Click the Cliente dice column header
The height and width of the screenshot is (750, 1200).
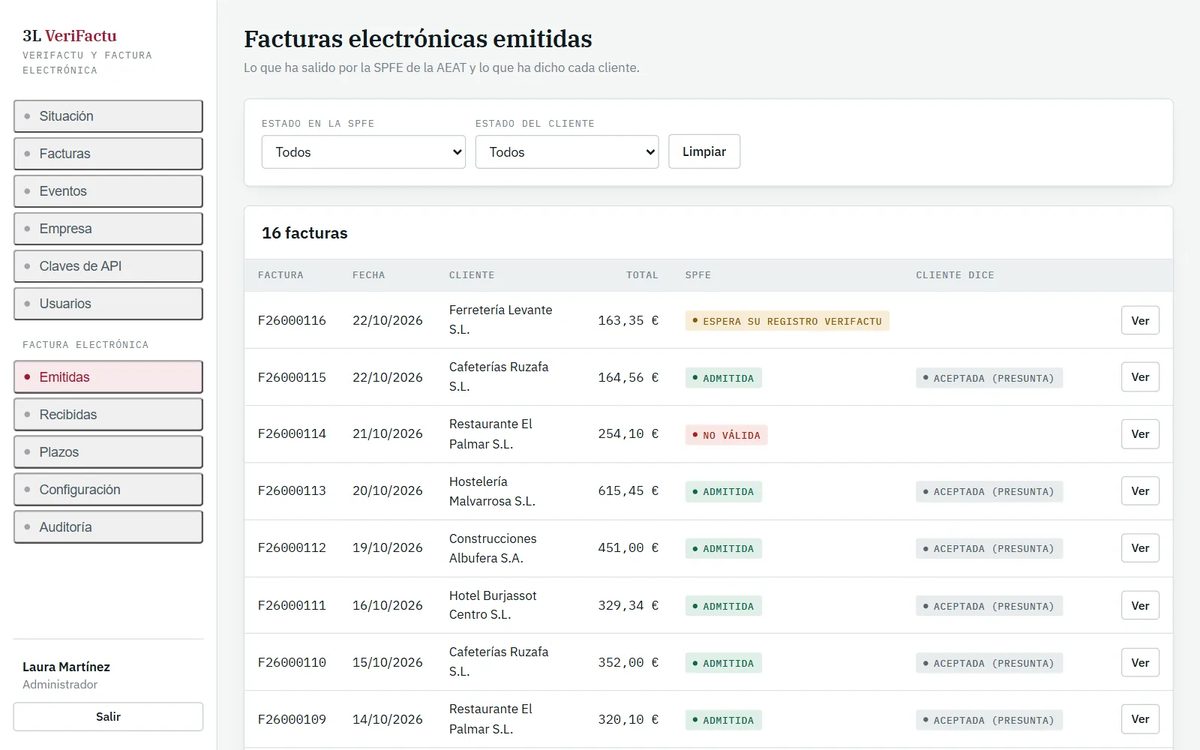[x=955, y=275]
